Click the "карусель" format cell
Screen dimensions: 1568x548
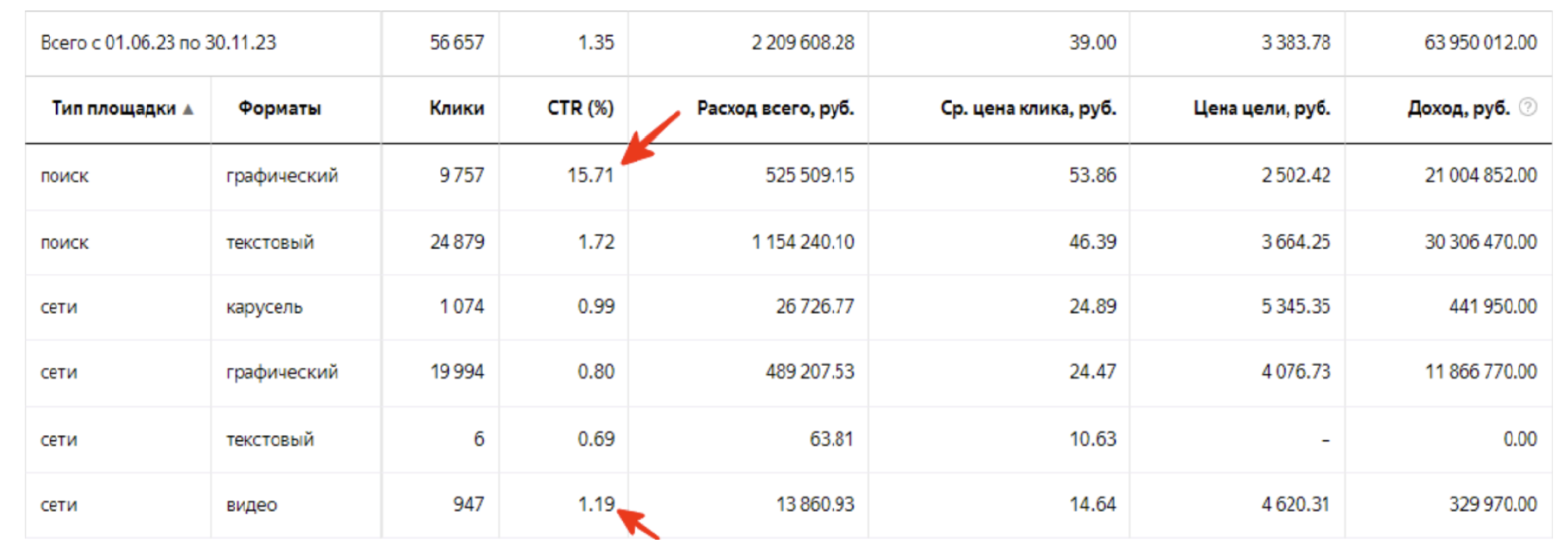coord(264,307)
